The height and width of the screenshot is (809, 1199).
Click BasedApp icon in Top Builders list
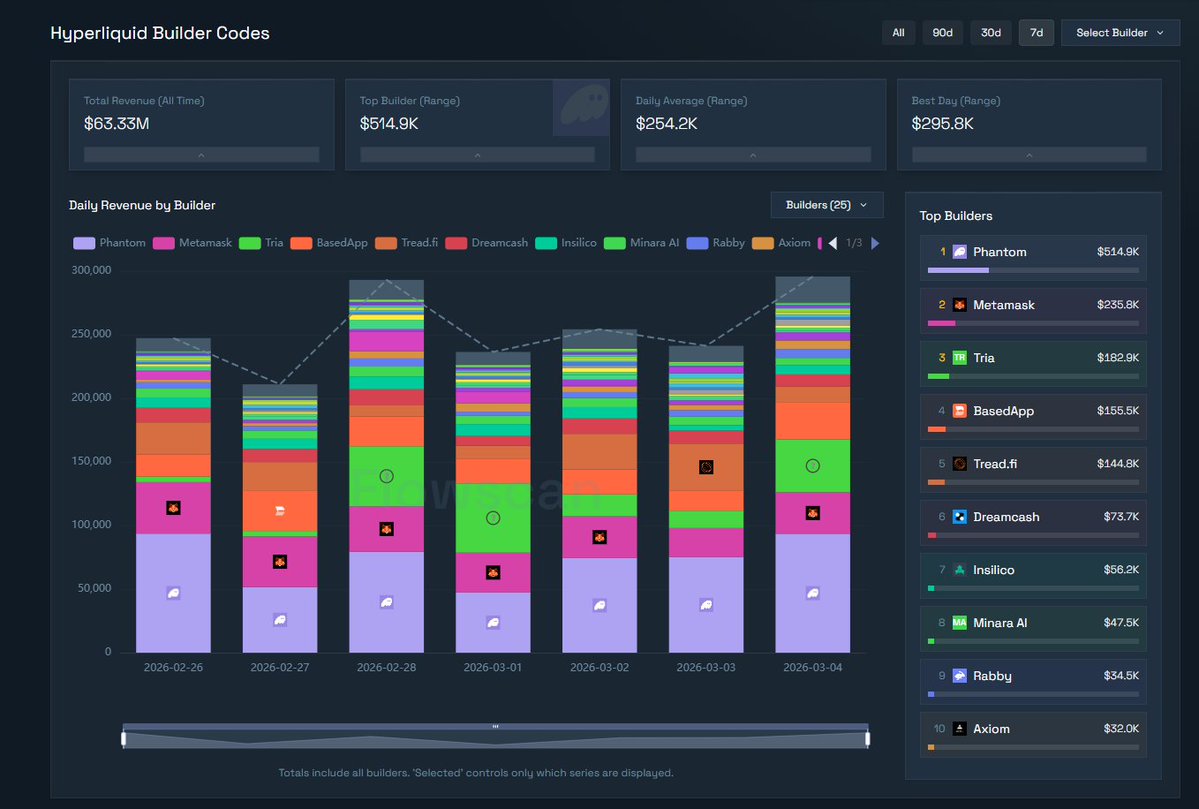click(x=959, y=411)
